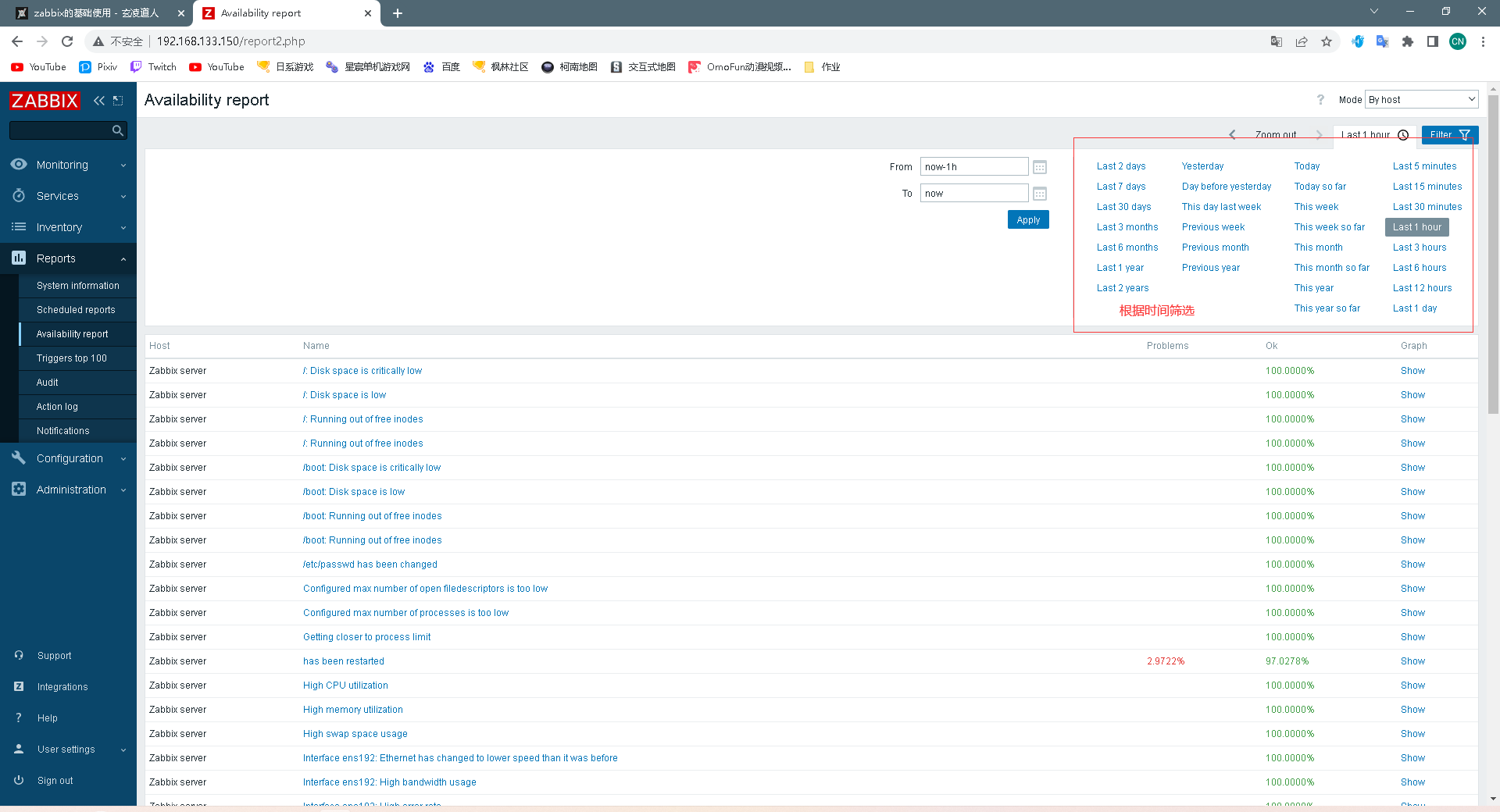Show graph for High CPU utilization
1500x812 pixels.
tap(1412, 686)
